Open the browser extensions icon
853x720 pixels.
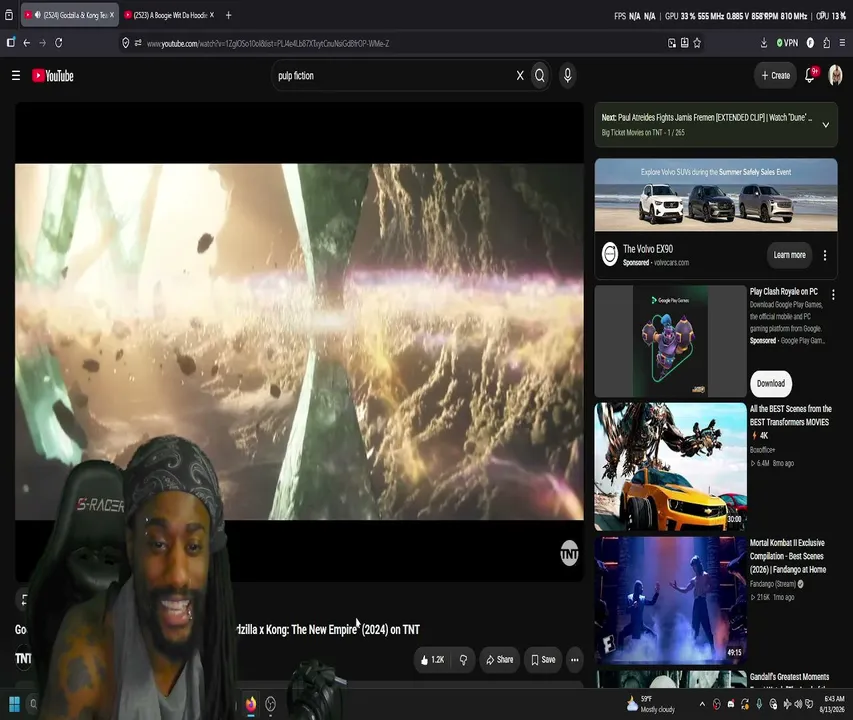pyautogui.click(x=826, y=43)
